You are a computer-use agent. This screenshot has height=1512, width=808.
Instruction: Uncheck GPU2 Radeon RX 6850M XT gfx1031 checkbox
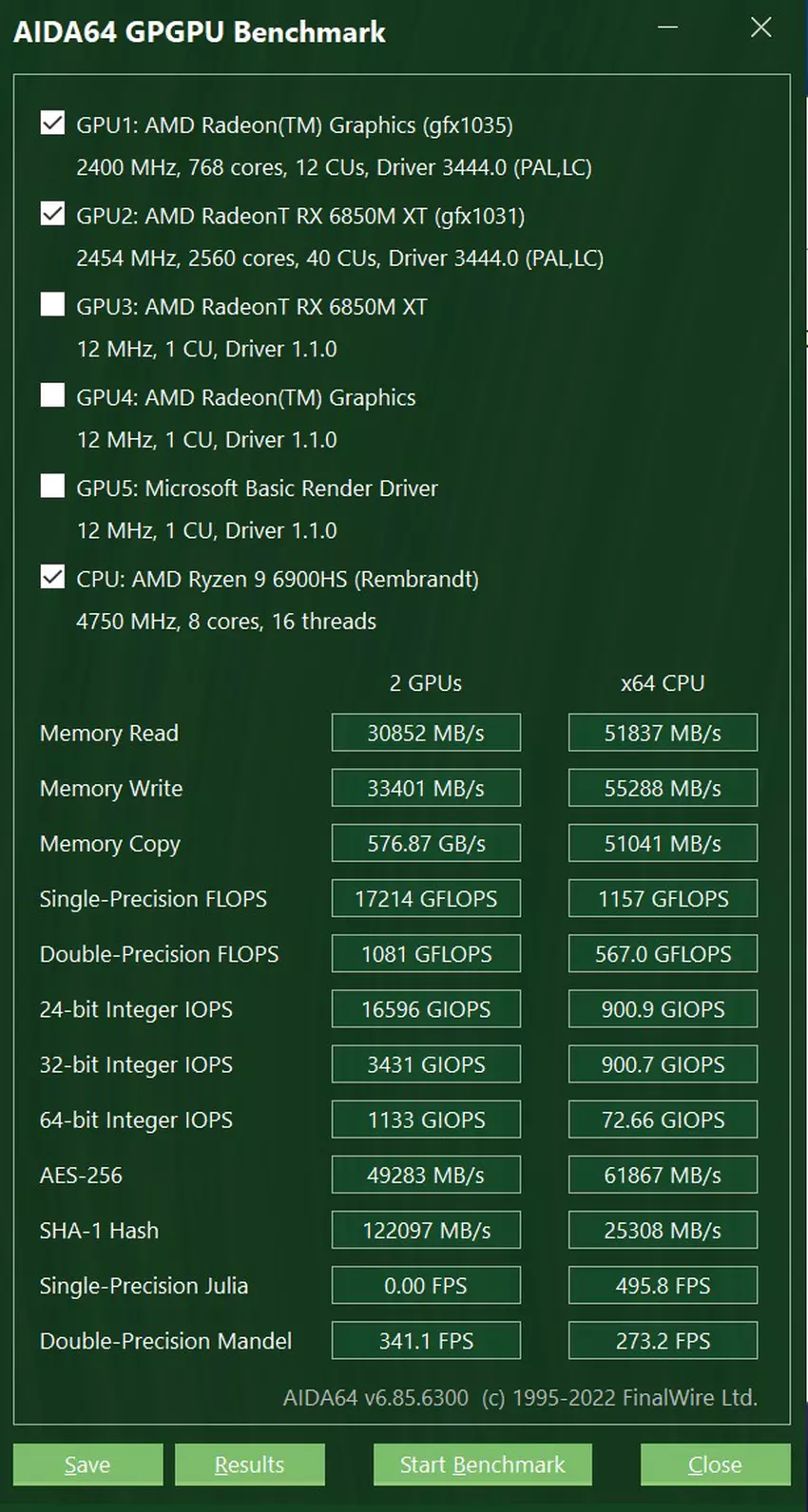point(53,214)
